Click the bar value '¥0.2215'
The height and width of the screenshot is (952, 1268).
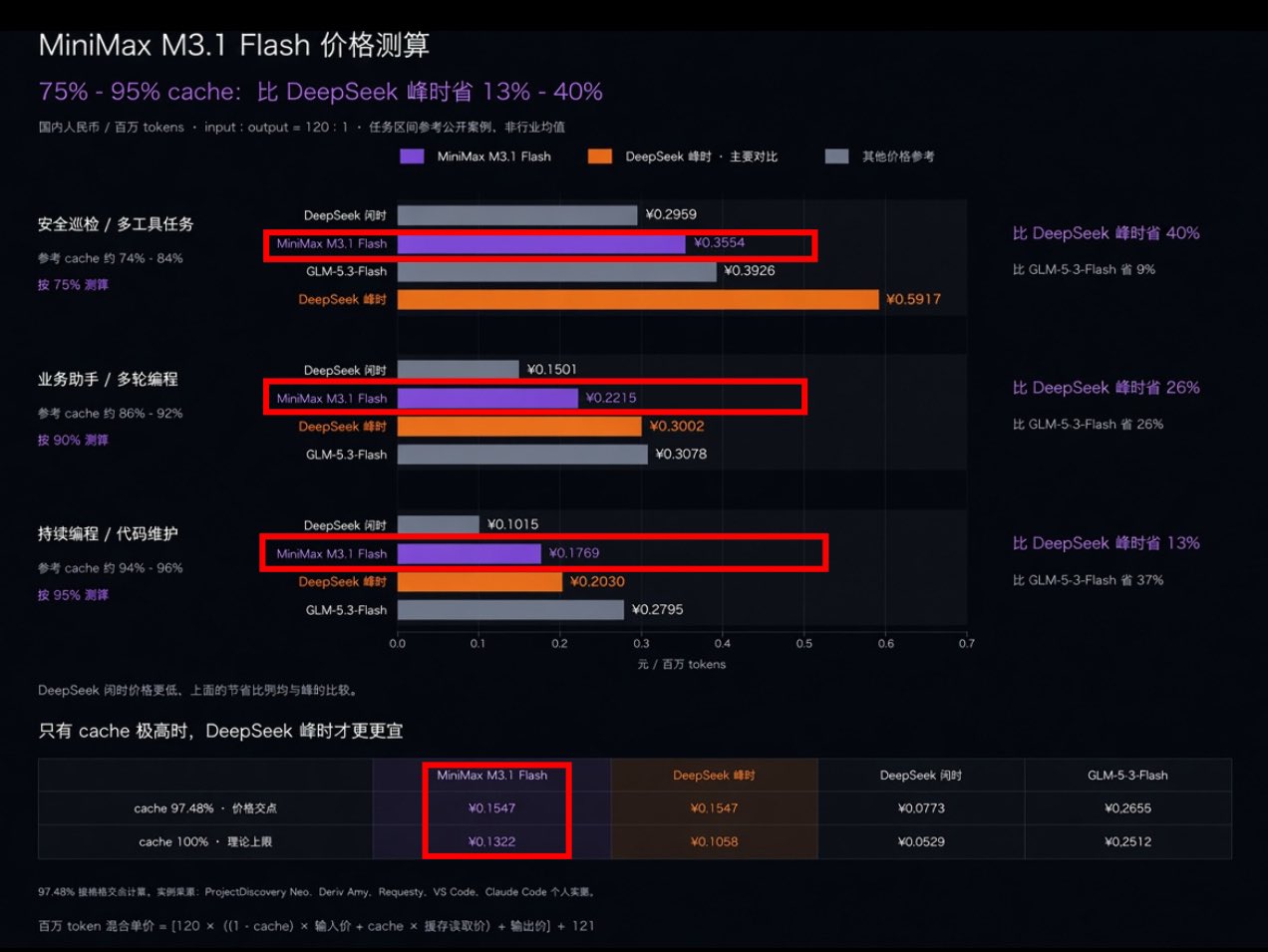(611, 398)
